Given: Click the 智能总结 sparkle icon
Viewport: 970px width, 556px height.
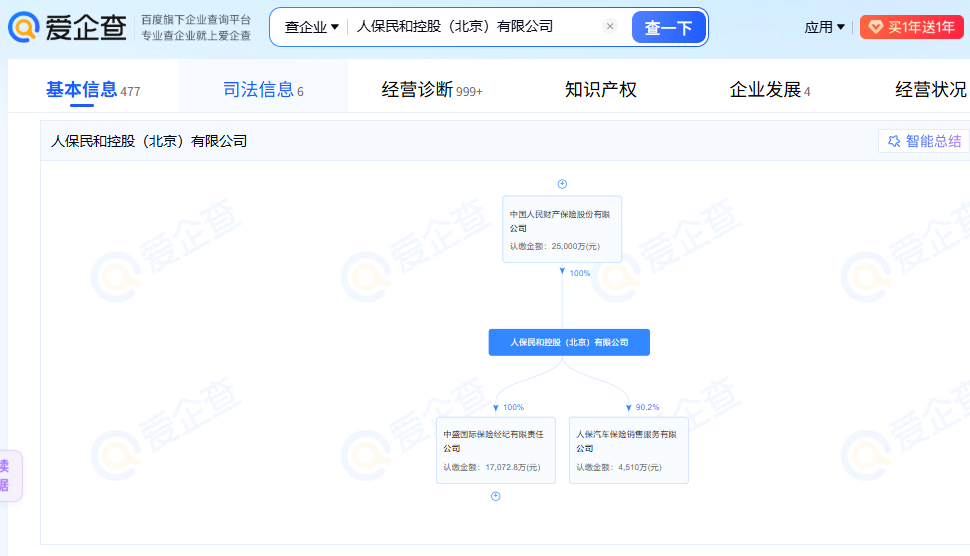Looking at the screenshot, I should coord(894,141).
